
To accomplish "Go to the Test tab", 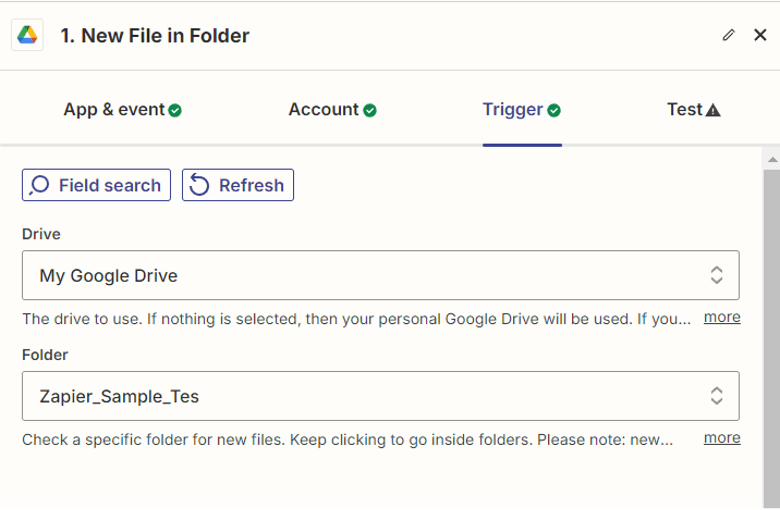I will point(693,109).
